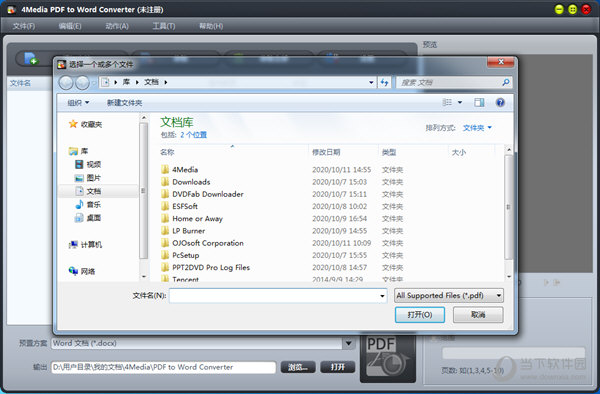Select the PcSetup folder
This screenshot has width=600, height=394.
click(x=186, y=255)
